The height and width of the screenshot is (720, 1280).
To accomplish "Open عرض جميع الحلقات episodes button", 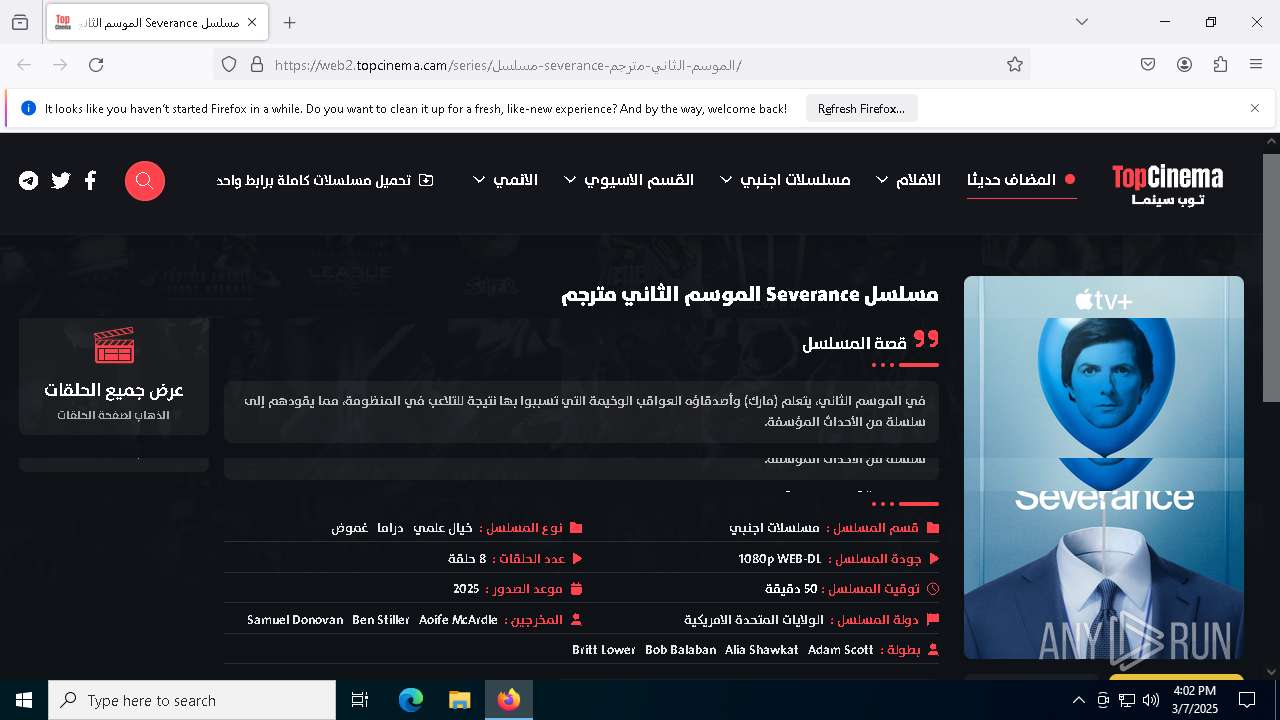I will coord(114,377).
